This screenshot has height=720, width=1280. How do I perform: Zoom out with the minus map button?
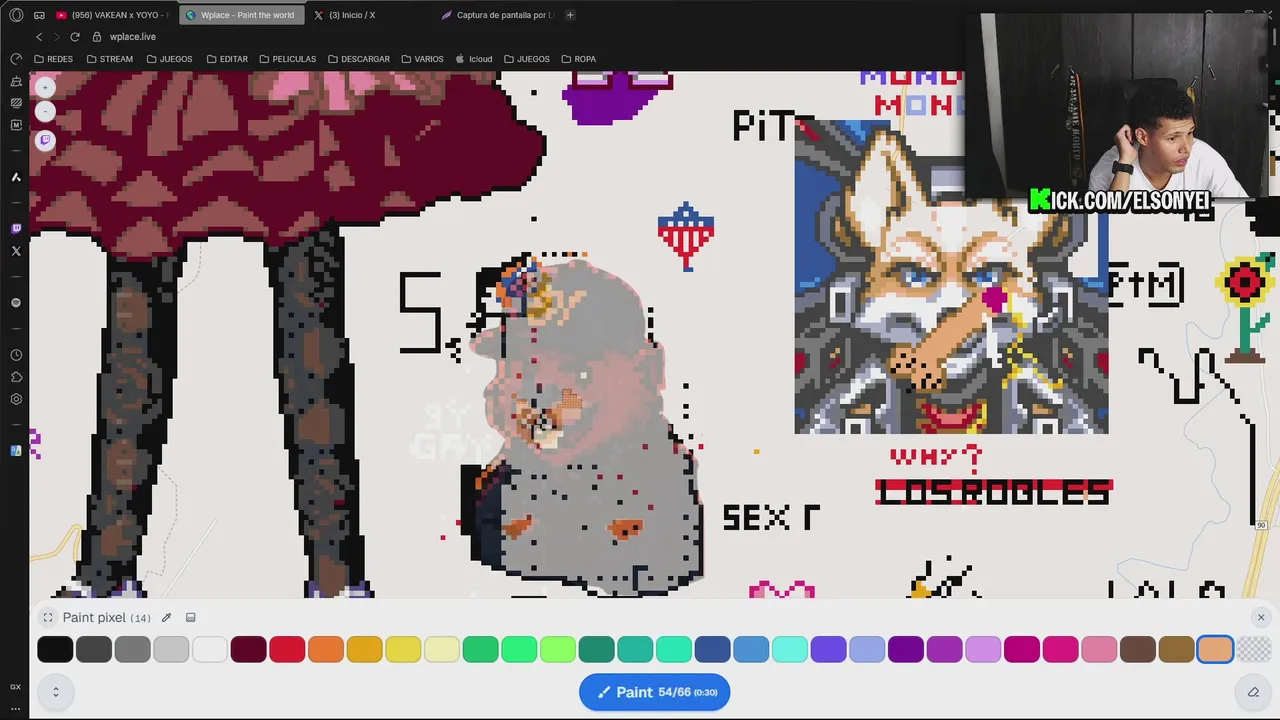coord(45,112)
